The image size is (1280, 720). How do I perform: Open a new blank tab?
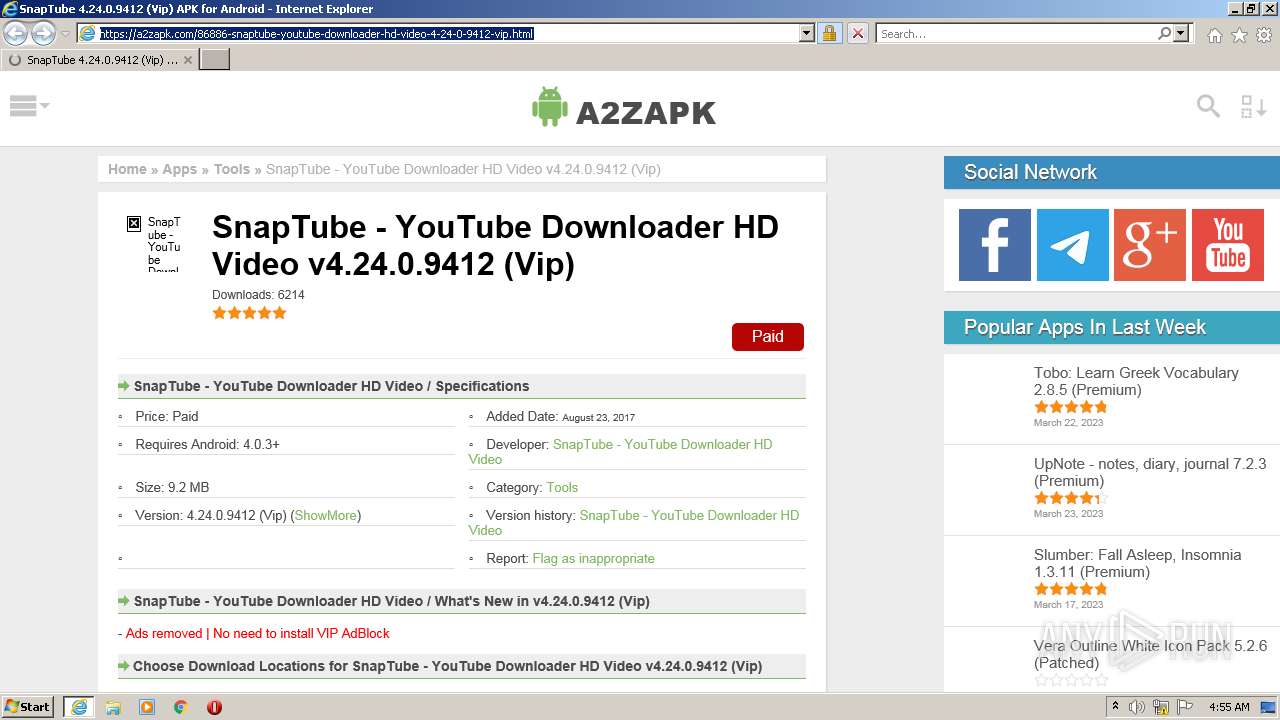point(215,60)
